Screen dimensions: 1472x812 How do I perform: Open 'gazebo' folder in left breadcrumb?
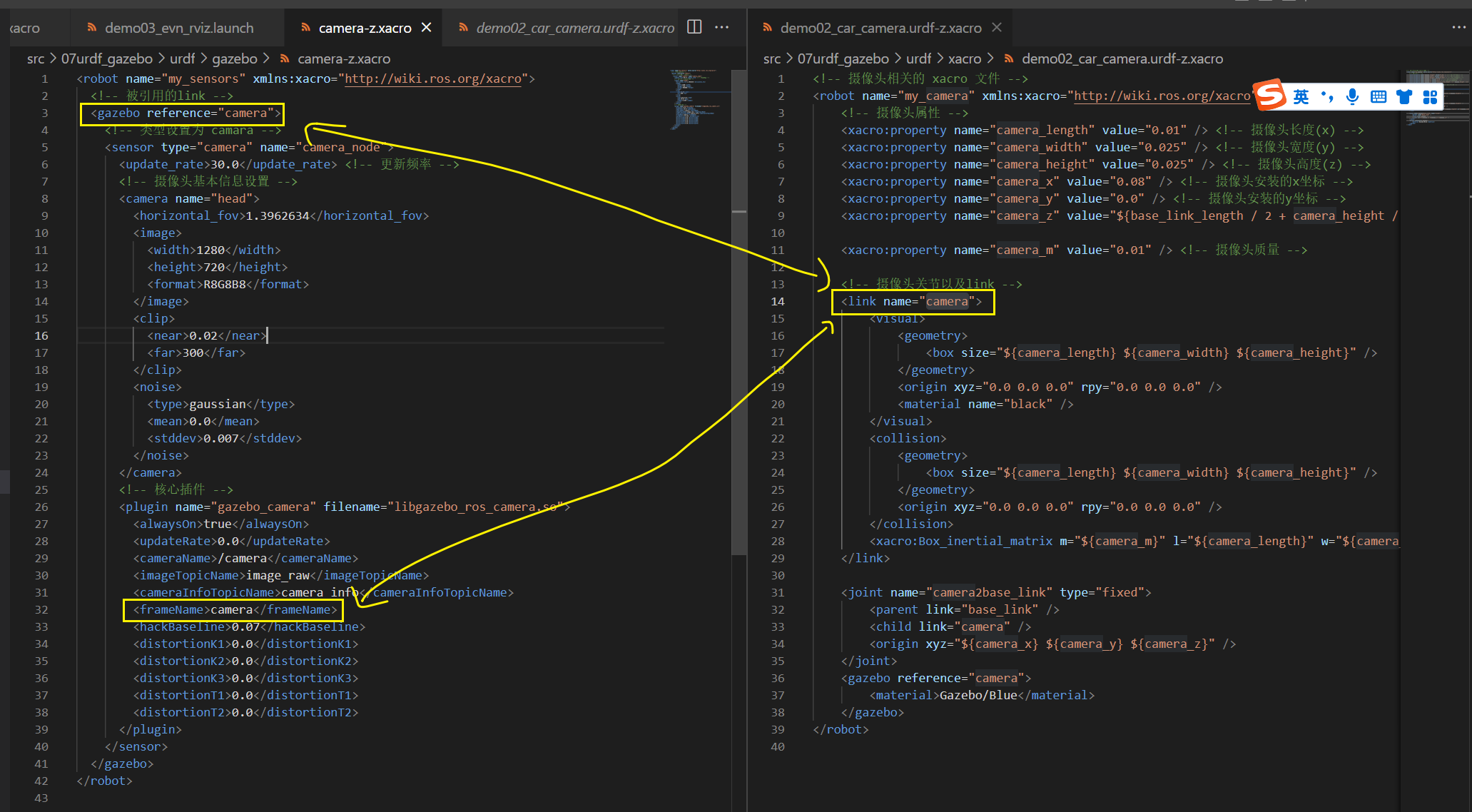(235, 59)
